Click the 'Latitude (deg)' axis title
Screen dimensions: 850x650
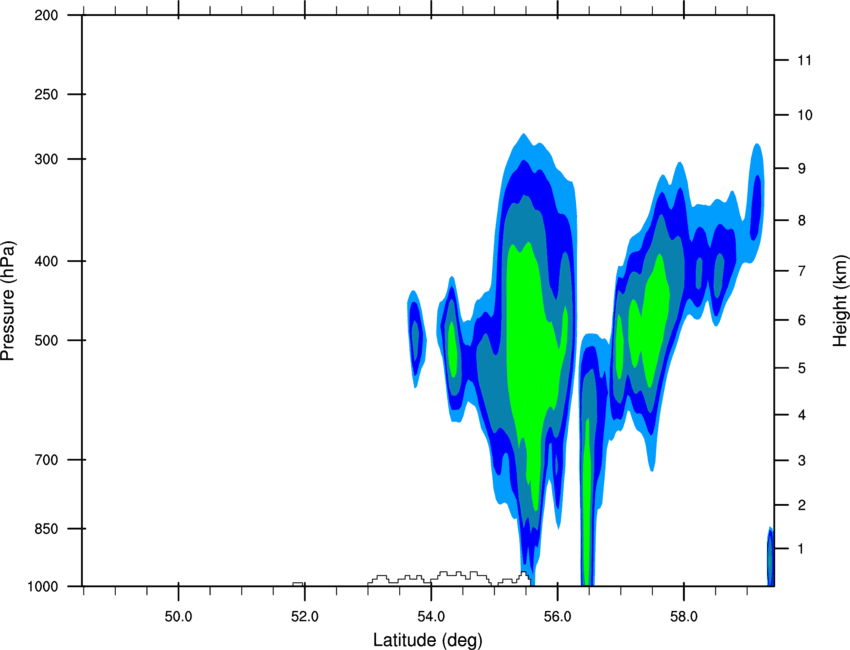427,640
